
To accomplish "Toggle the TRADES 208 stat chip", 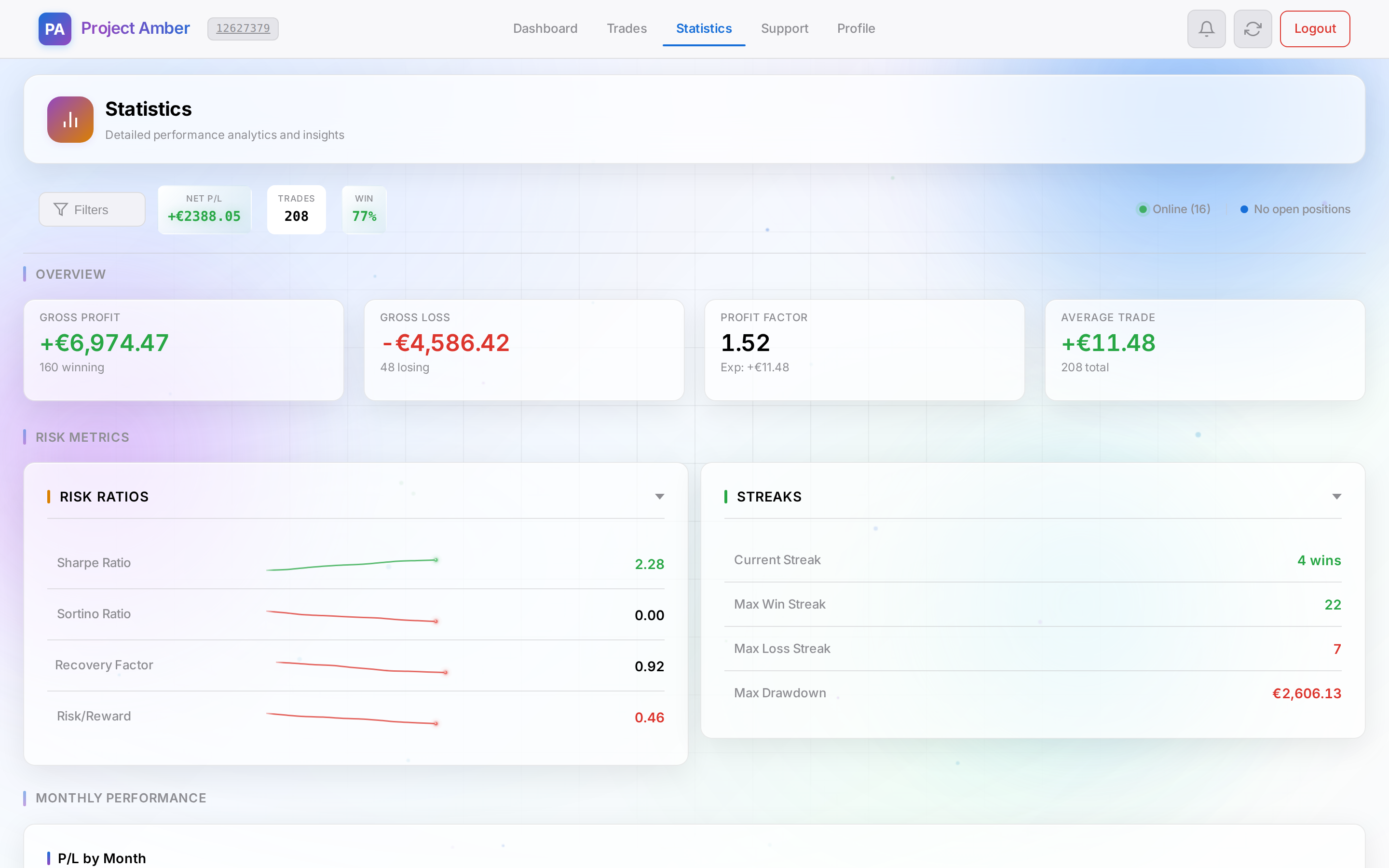I will click(296, 209).
